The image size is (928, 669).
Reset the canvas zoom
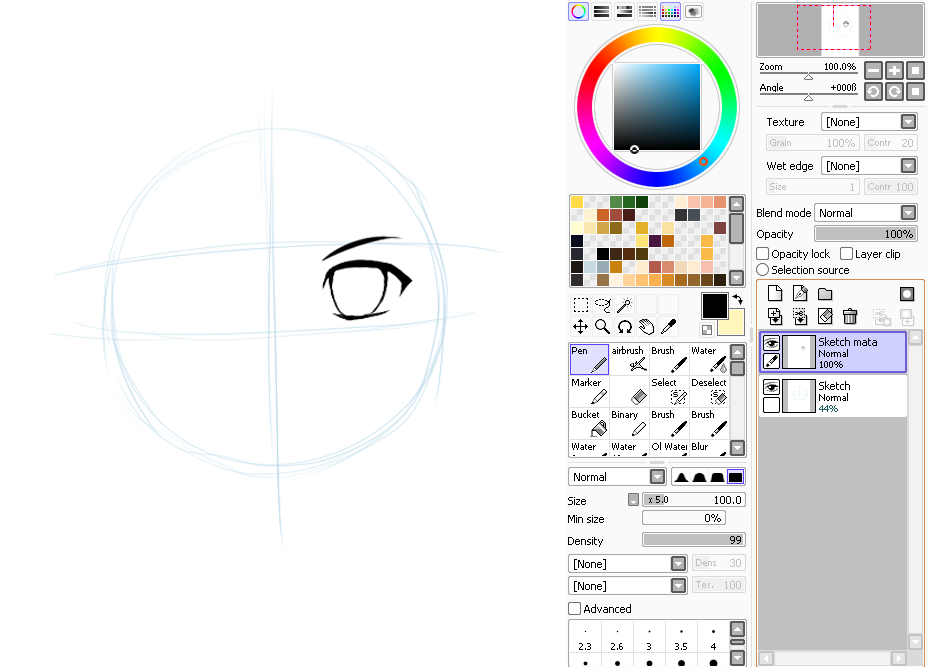click(915, 71)
